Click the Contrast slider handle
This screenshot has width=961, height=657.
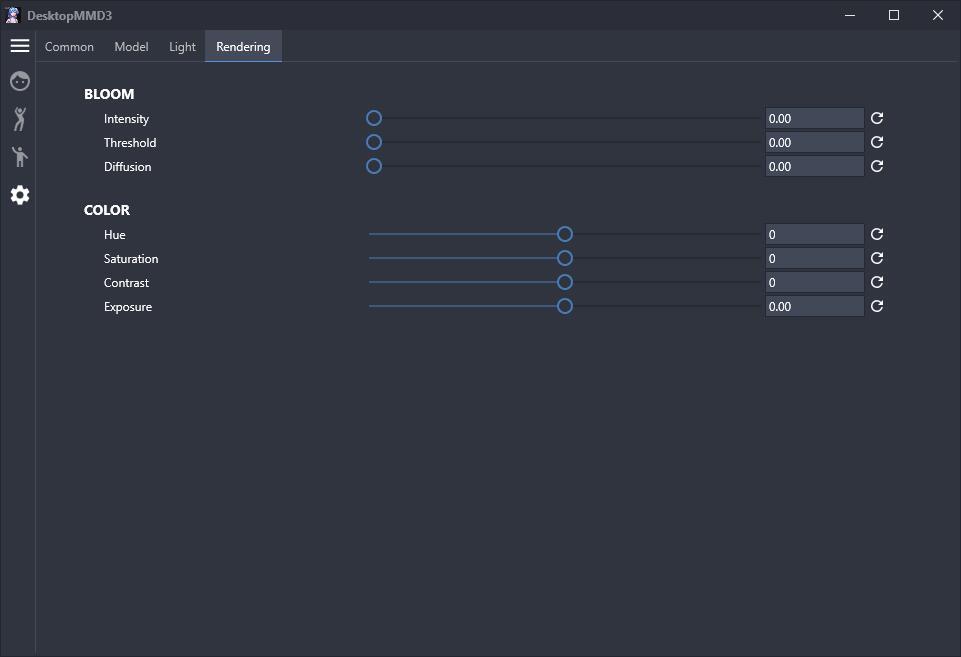click(564, 282)
